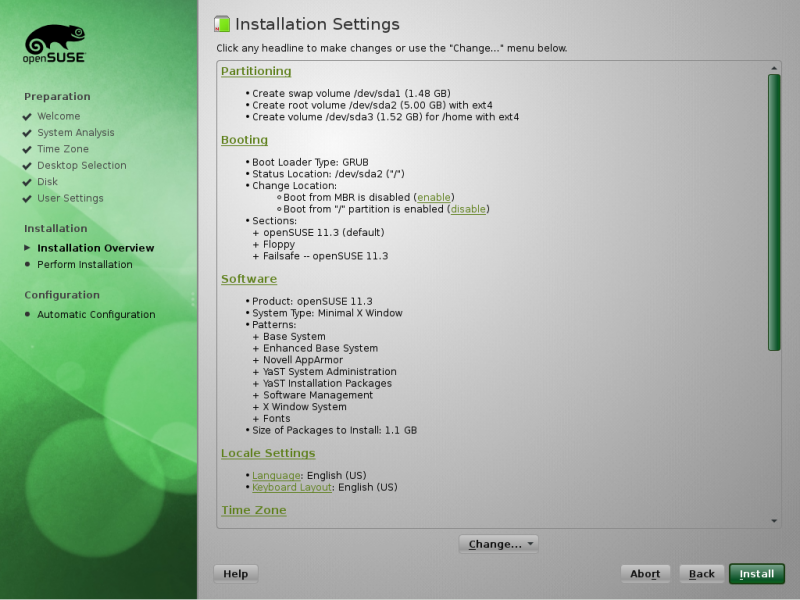Screen dimensions: 800x600
Task: Click the scrollbar up arrow
Action: point(774,68)
